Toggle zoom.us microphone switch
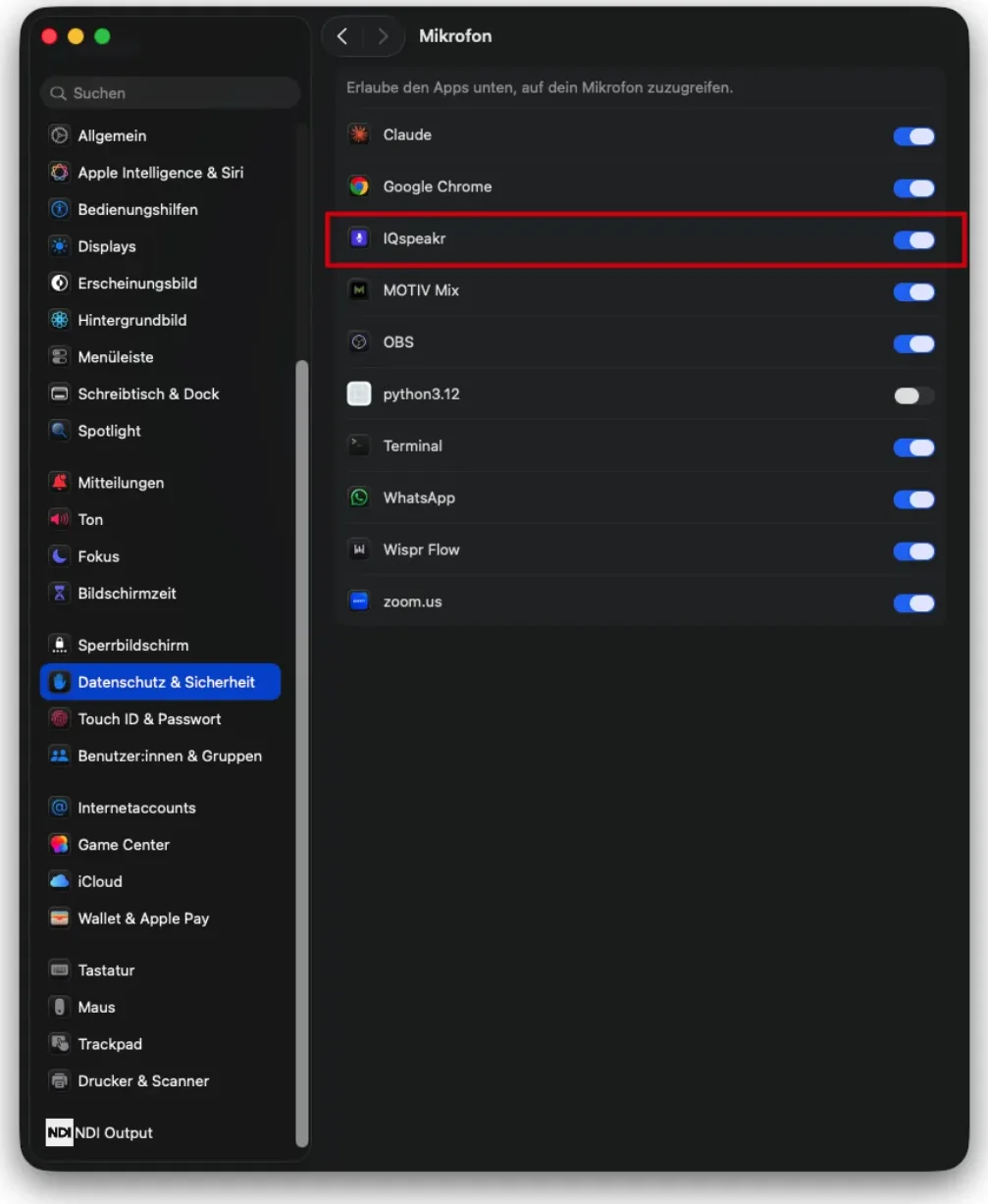 pyautogui.click(x=913, y=603)
